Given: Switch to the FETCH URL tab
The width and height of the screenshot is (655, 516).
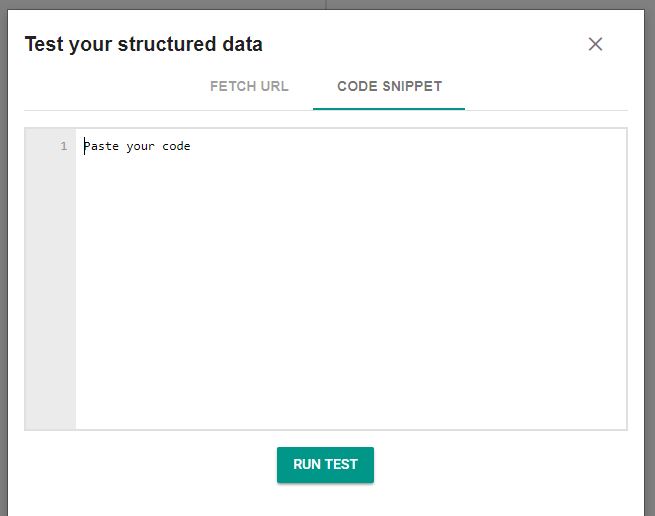Looking at the screenshot, I should 249,86.
